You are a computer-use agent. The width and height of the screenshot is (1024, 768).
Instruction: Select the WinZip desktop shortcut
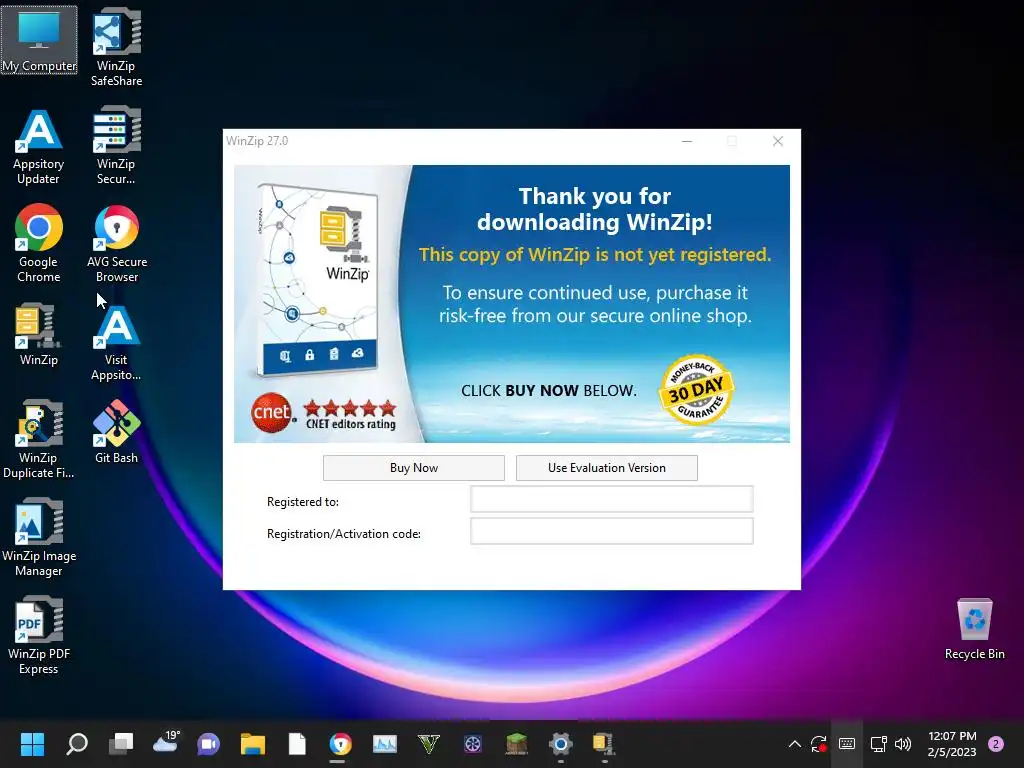[x=39, y=334]
